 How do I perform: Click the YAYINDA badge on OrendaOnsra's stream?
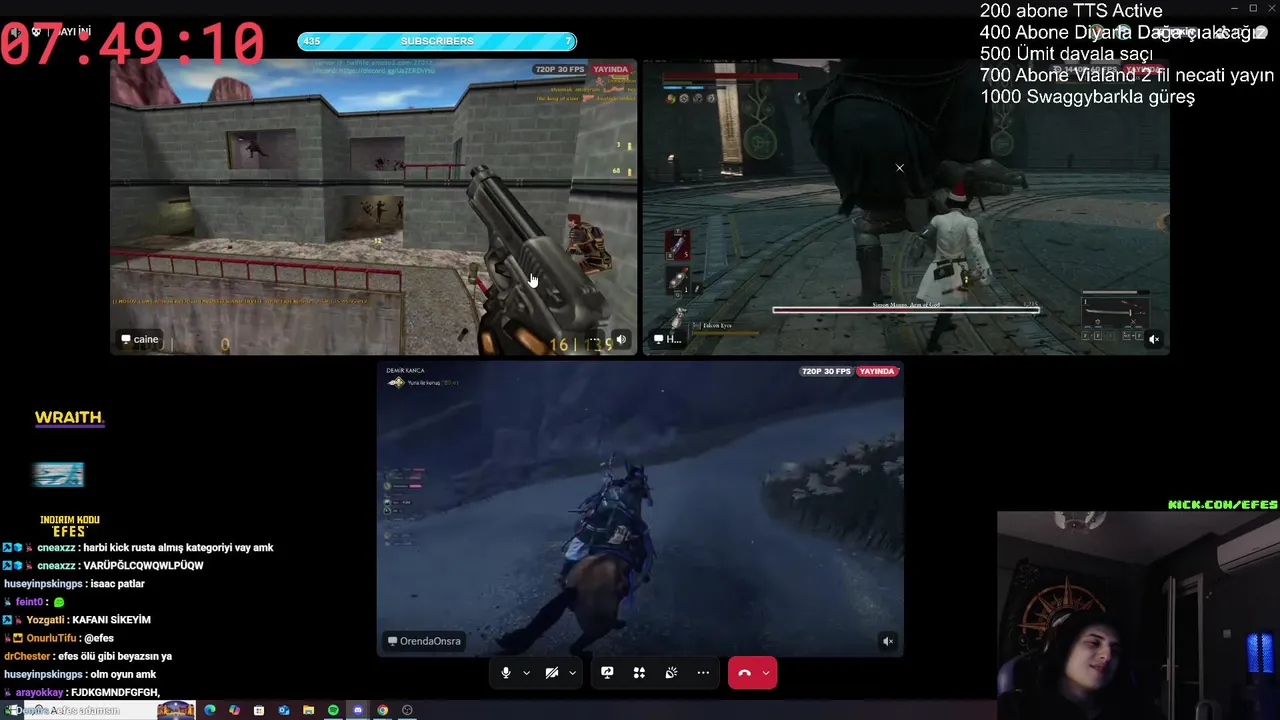(x=877, y=371)
